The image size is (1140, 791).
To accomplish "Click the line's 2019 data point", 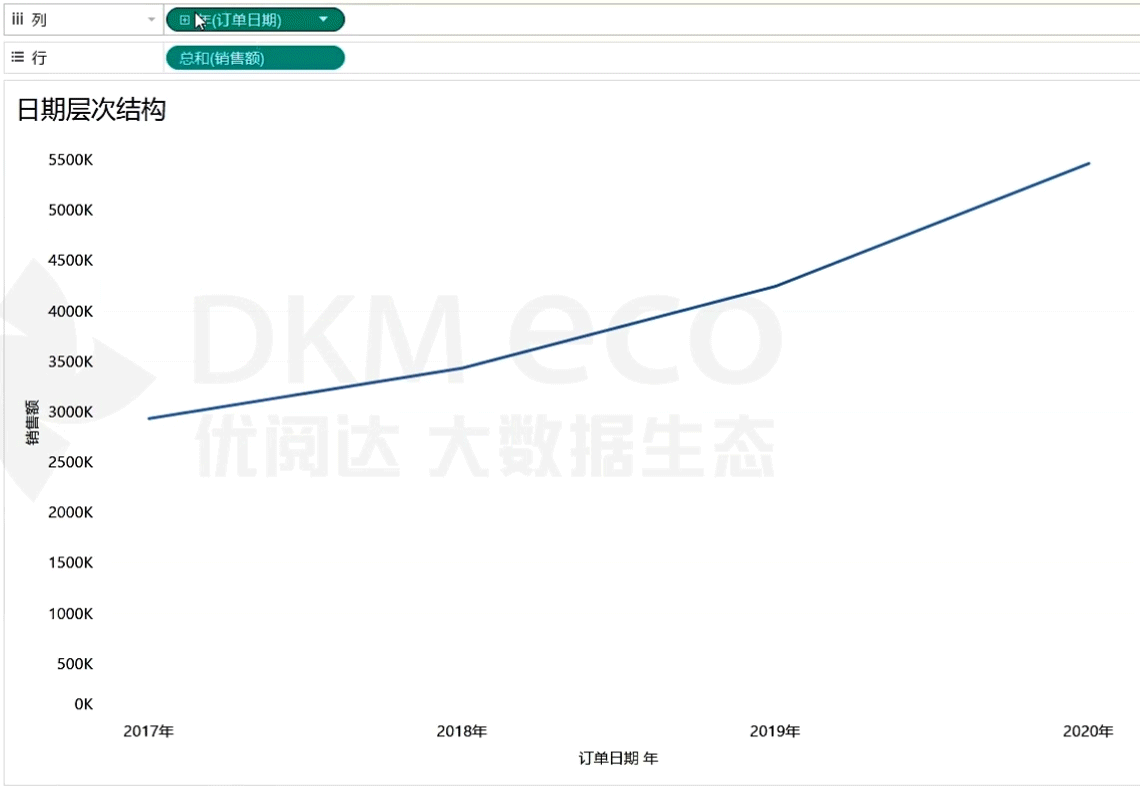I will [x=775, y=286].
